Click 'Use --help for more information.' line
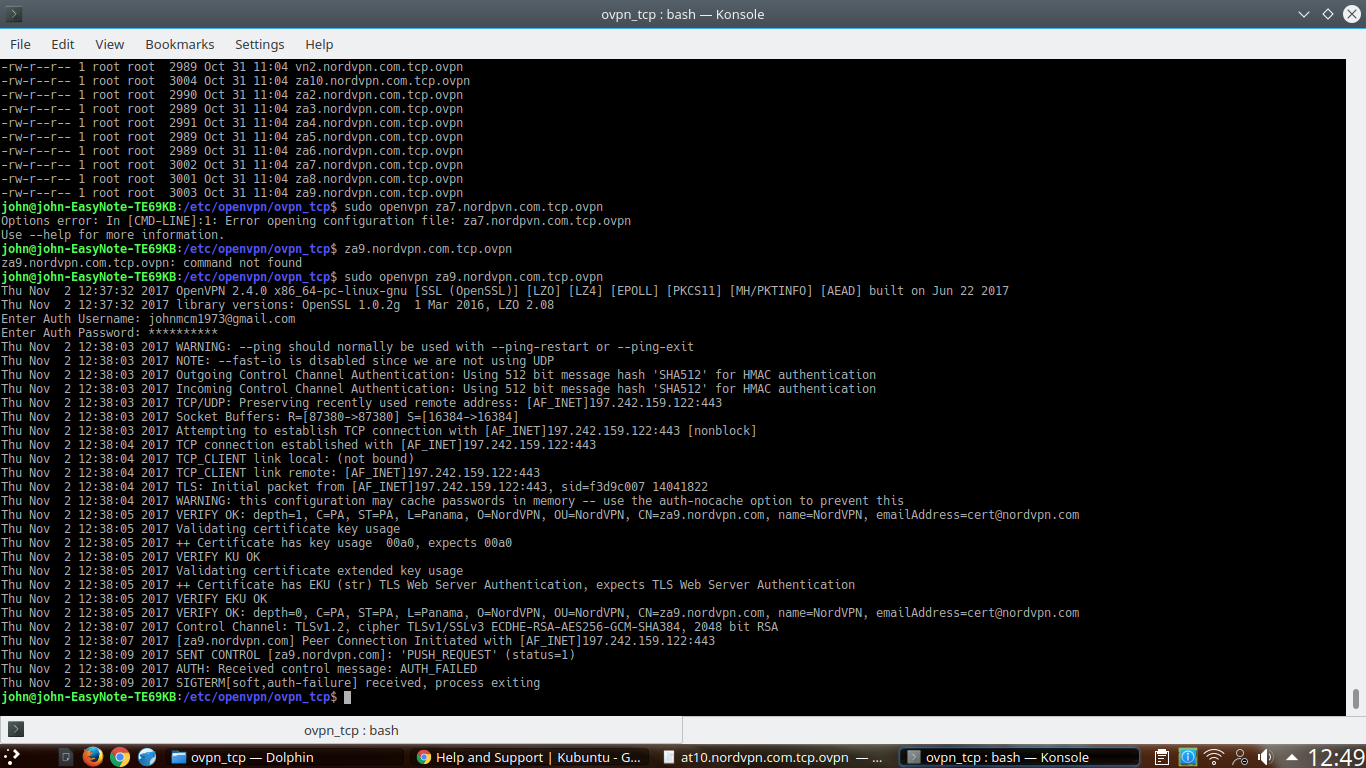Image resolution: width=1366 pixels, height=768 pixels. (x=112, y=235)
